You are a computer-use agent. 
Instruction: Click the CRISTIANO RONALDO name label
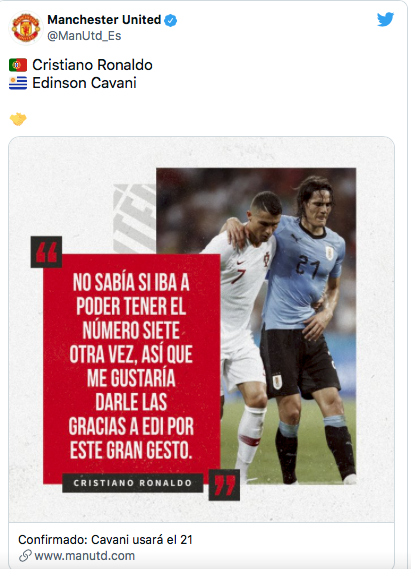pos(132,483)
